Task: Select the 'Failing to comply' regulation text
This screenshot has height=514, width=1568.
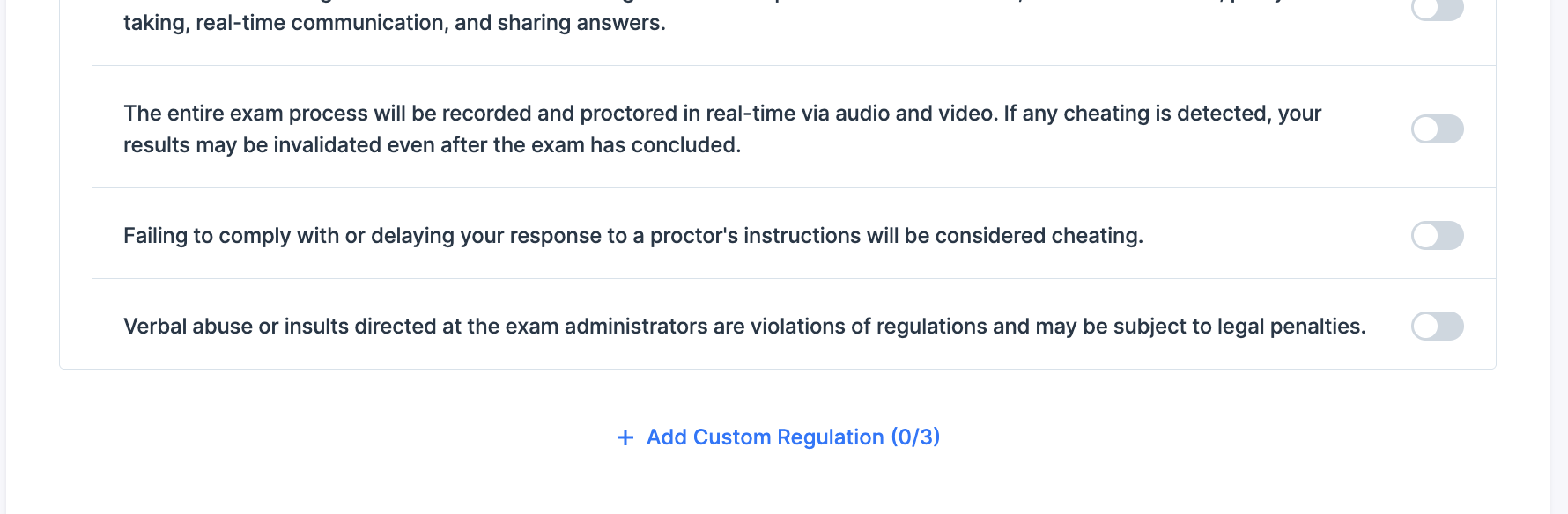Action: (633, 236)
